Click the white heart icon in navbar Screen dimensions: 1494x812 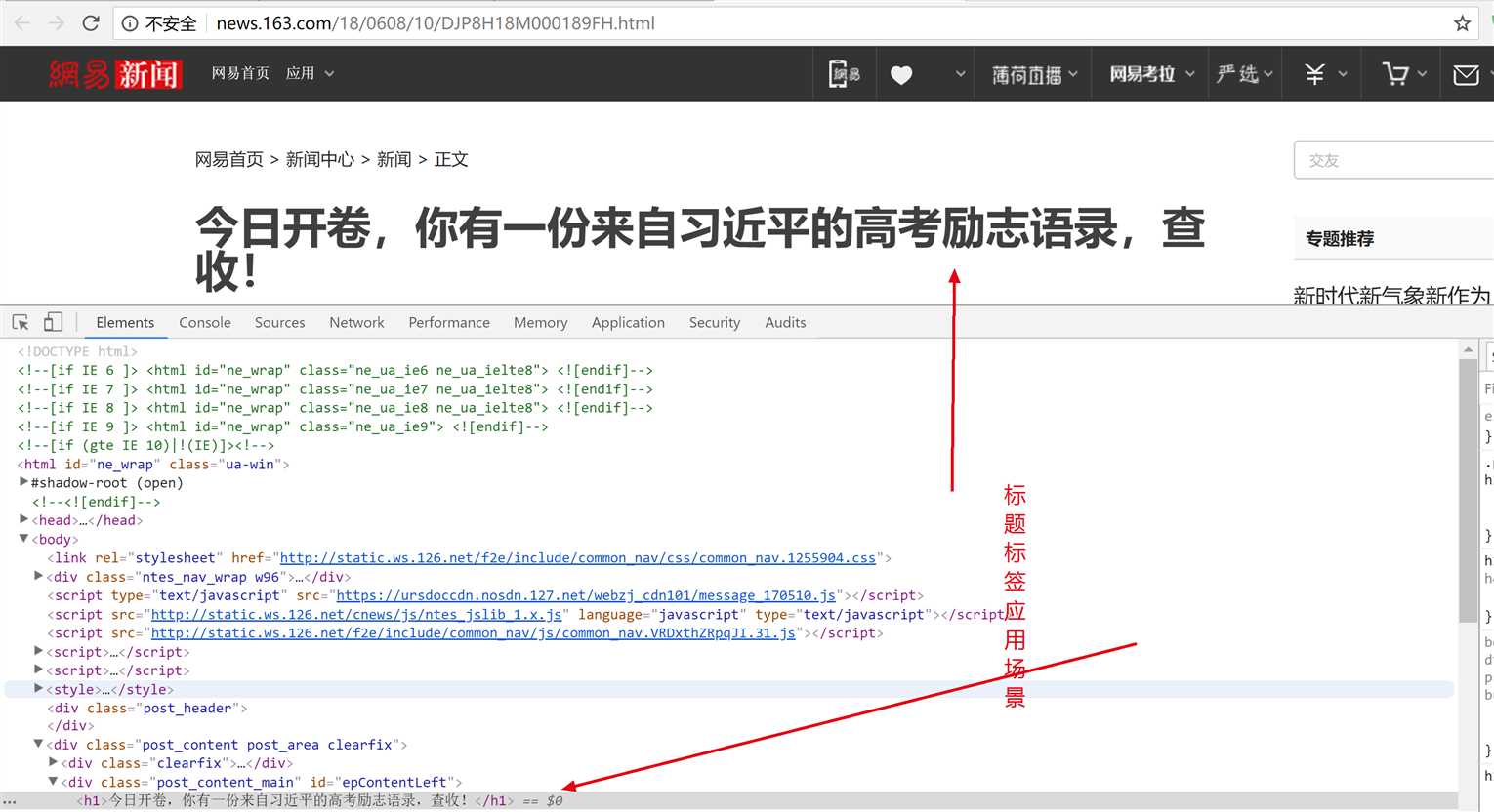901,74
